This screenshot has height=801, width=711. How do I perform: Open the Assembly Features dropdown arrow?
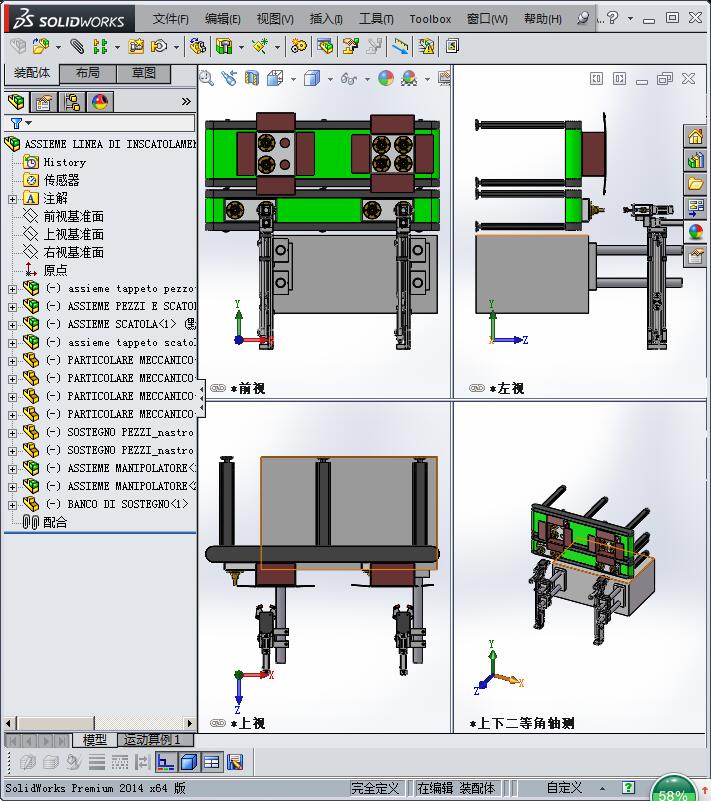pos(241,48)
